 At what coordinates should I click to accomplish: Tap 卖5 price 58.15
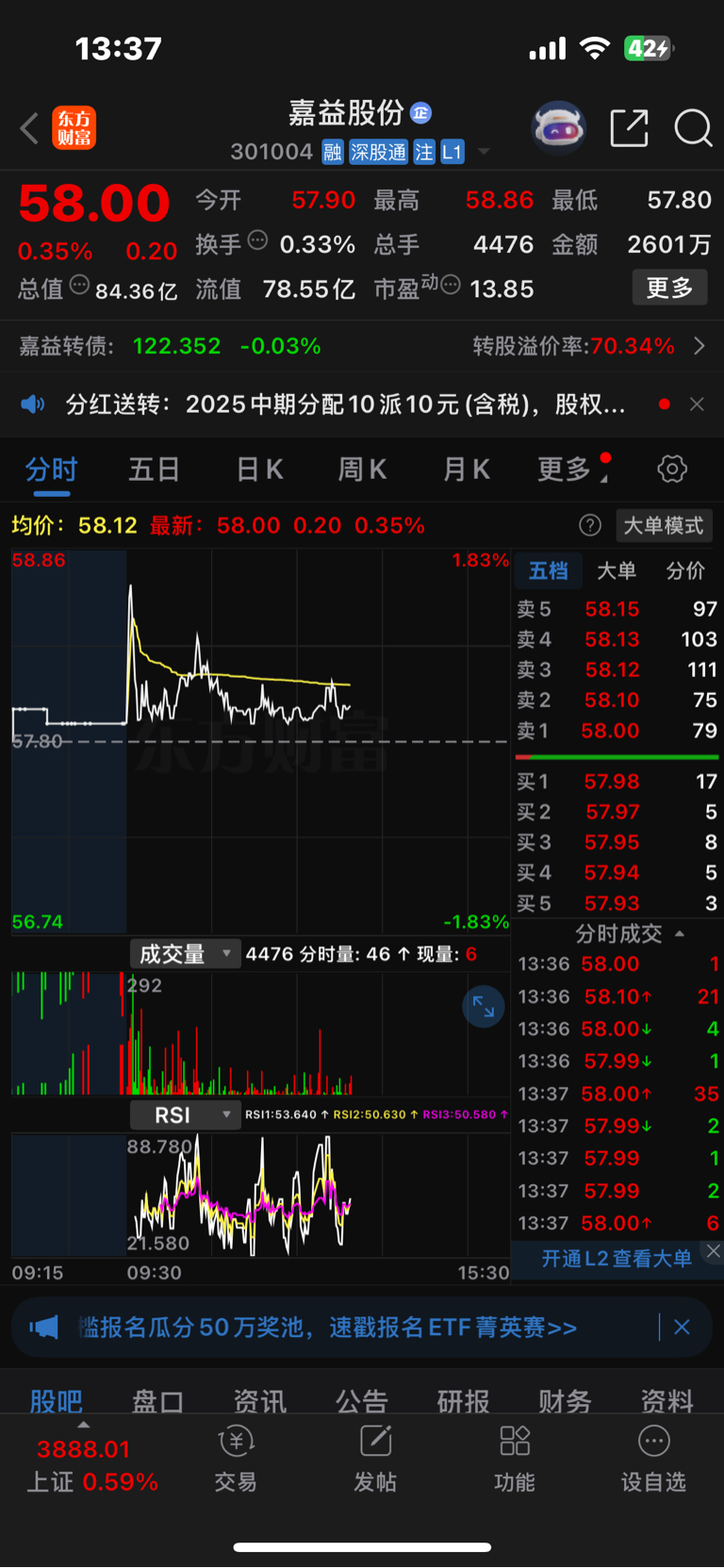point(612,609)
